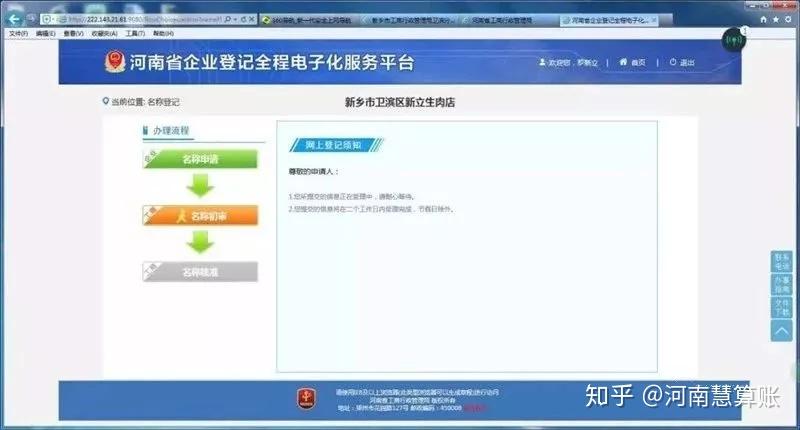Click the 欢迎您 user greeting

click(568, 62)
